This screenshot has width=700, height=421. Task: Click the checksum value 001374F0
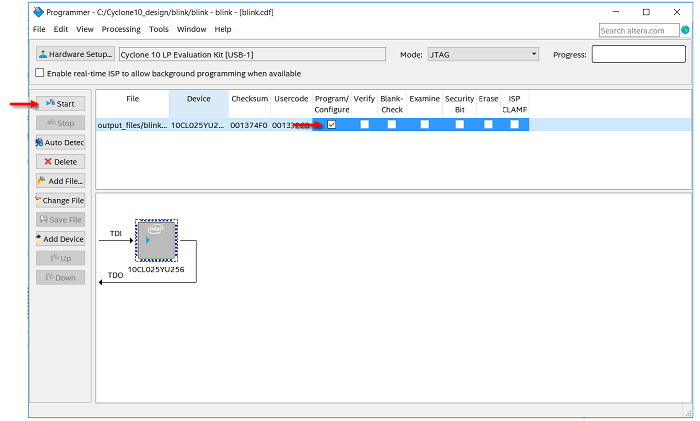tap(249, 125)
